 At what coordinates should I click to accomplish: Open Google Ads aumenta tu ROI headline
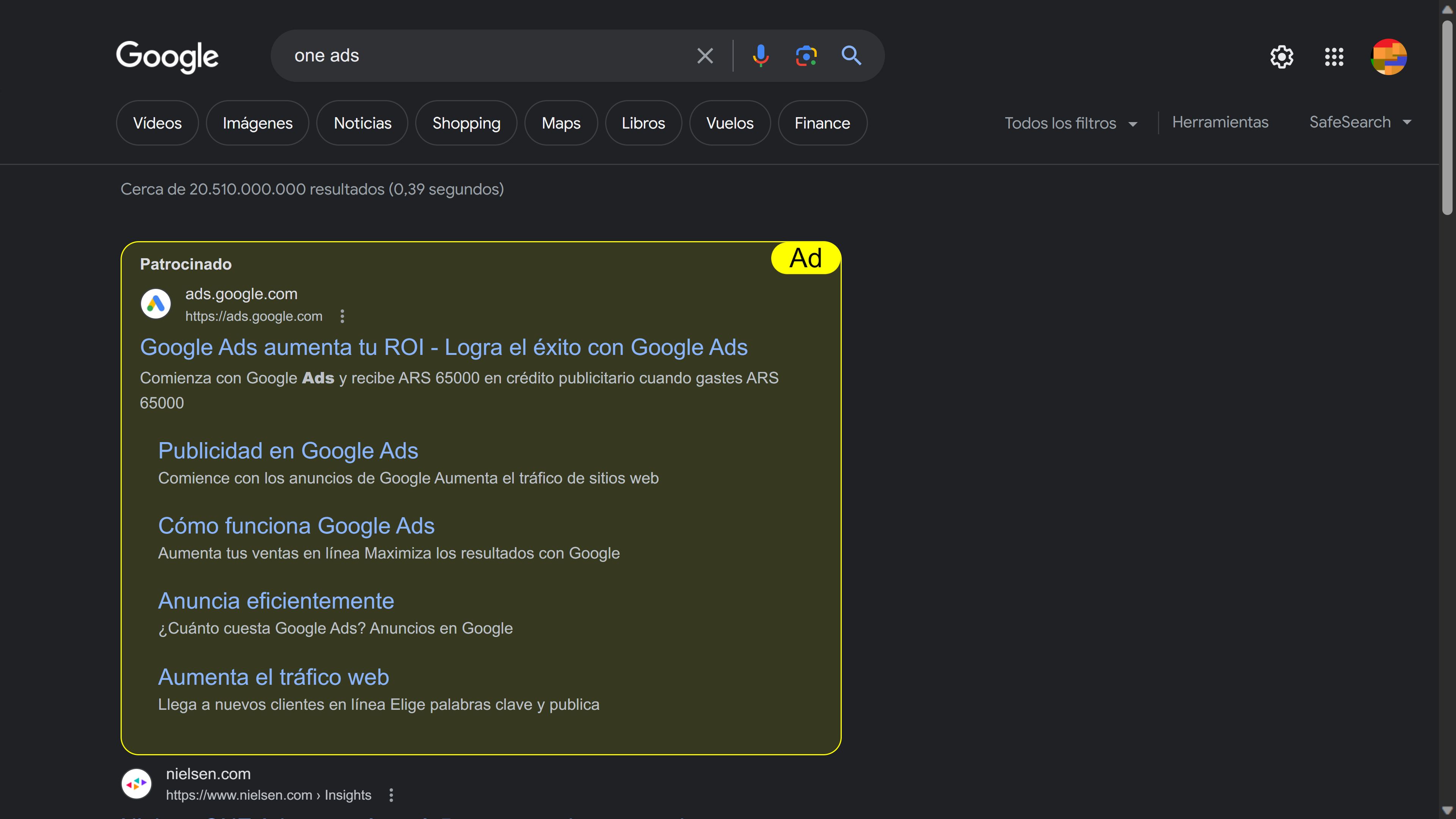point(444,347)
